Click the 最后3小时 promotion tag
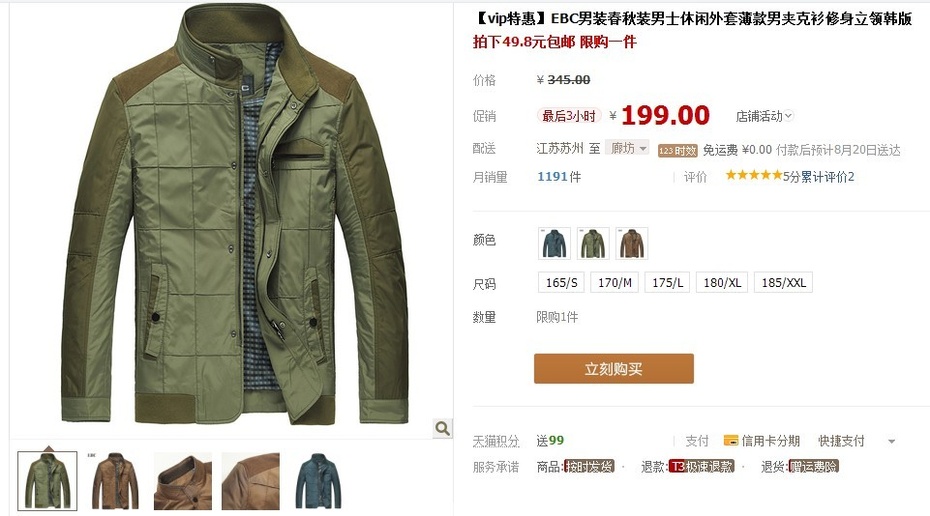Screen dimensions: 930x516 [569, 116]
